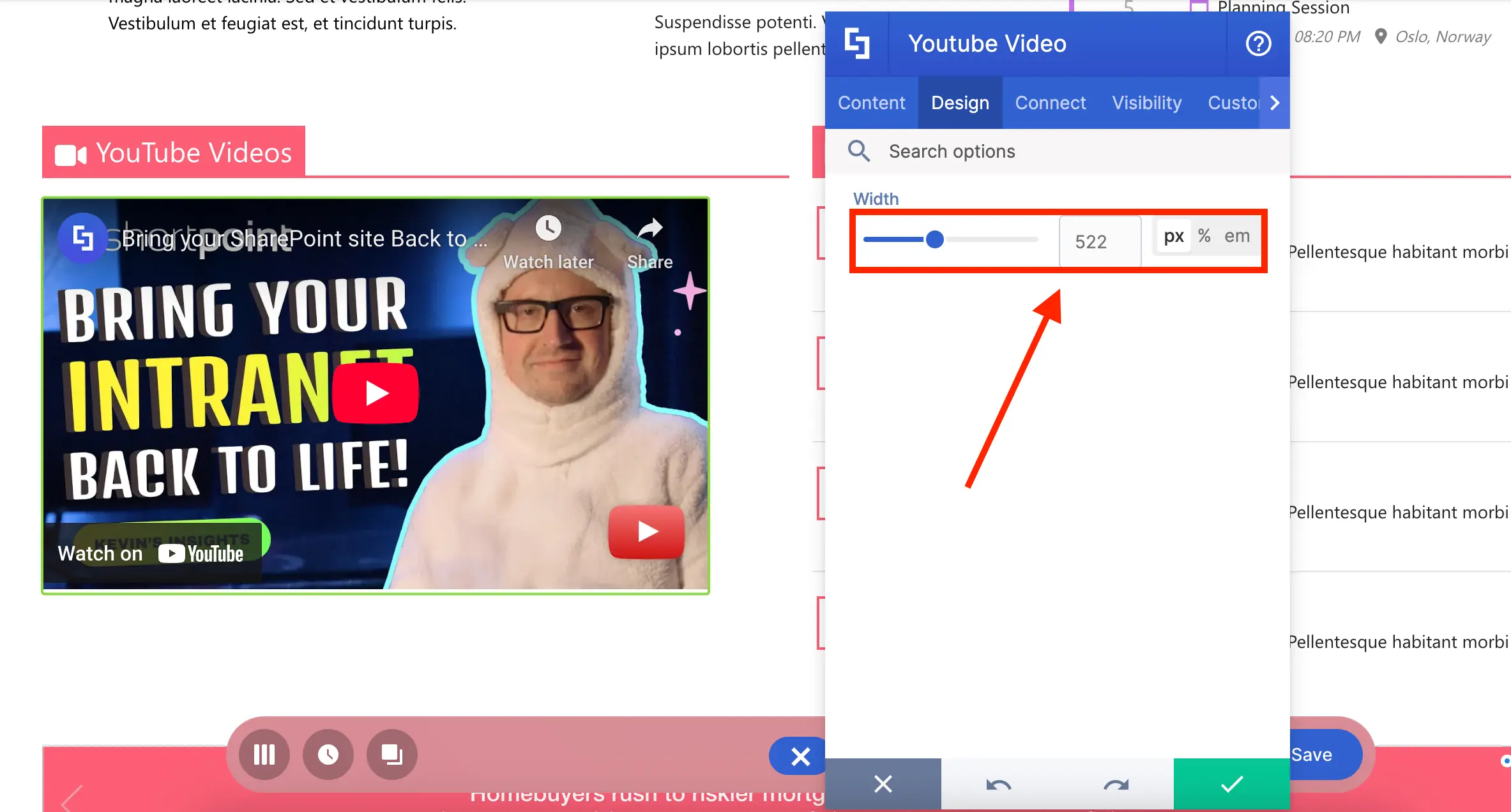
Task: Click the video camera heading icon
Action: click(x=71, y=154)
